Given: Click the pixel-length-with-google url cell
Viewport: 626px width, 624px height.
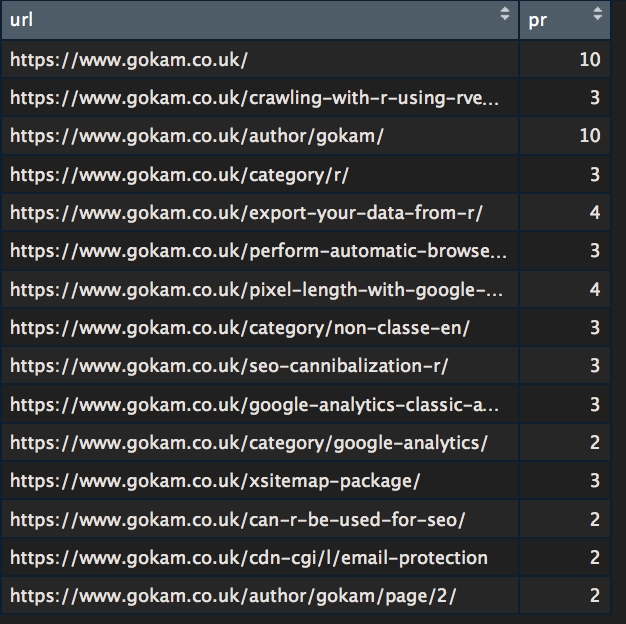Looking at the screenshot, I should coord(256,290).
